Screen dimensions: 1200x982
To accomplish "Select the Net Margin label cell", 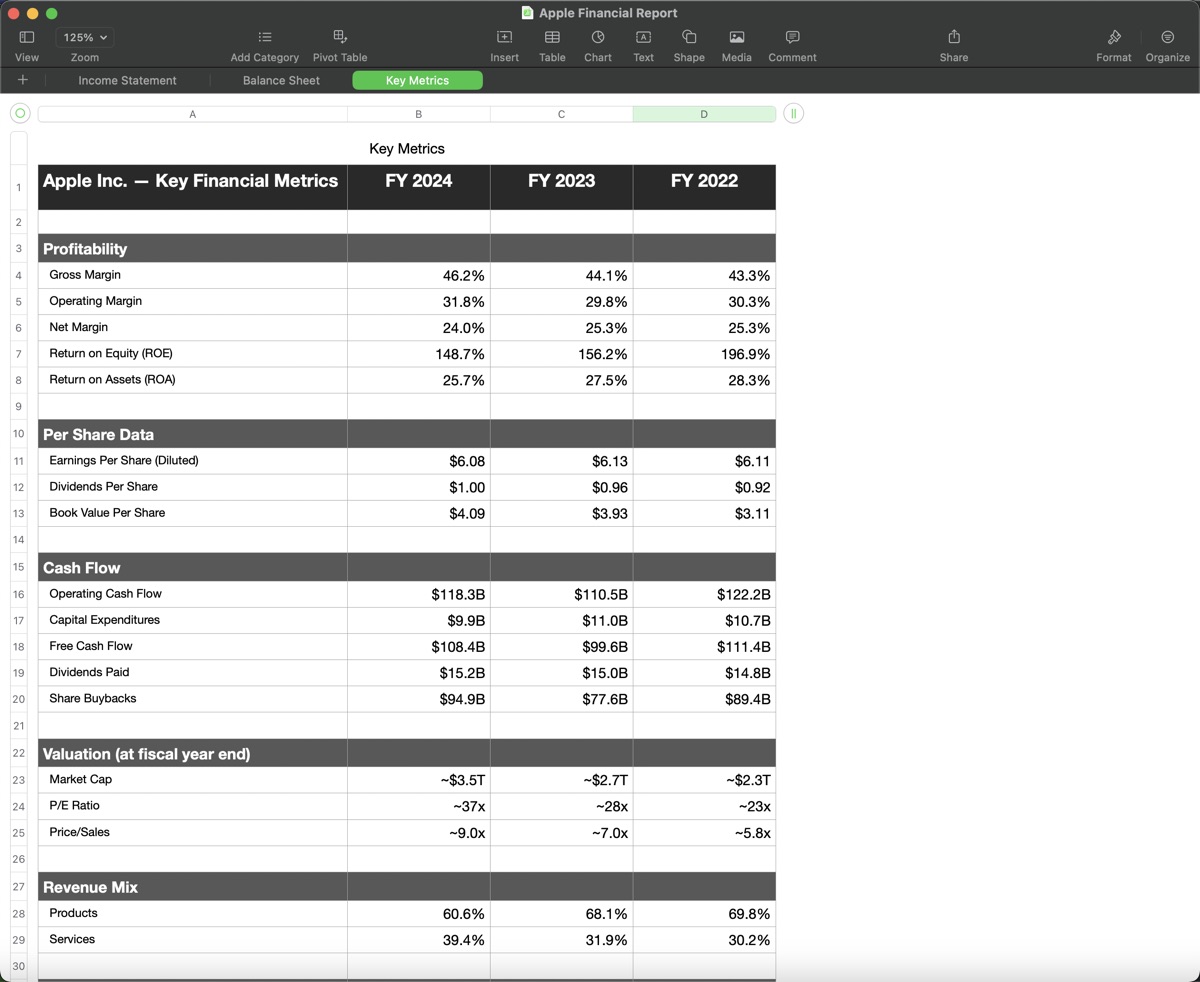I will 193,327.
